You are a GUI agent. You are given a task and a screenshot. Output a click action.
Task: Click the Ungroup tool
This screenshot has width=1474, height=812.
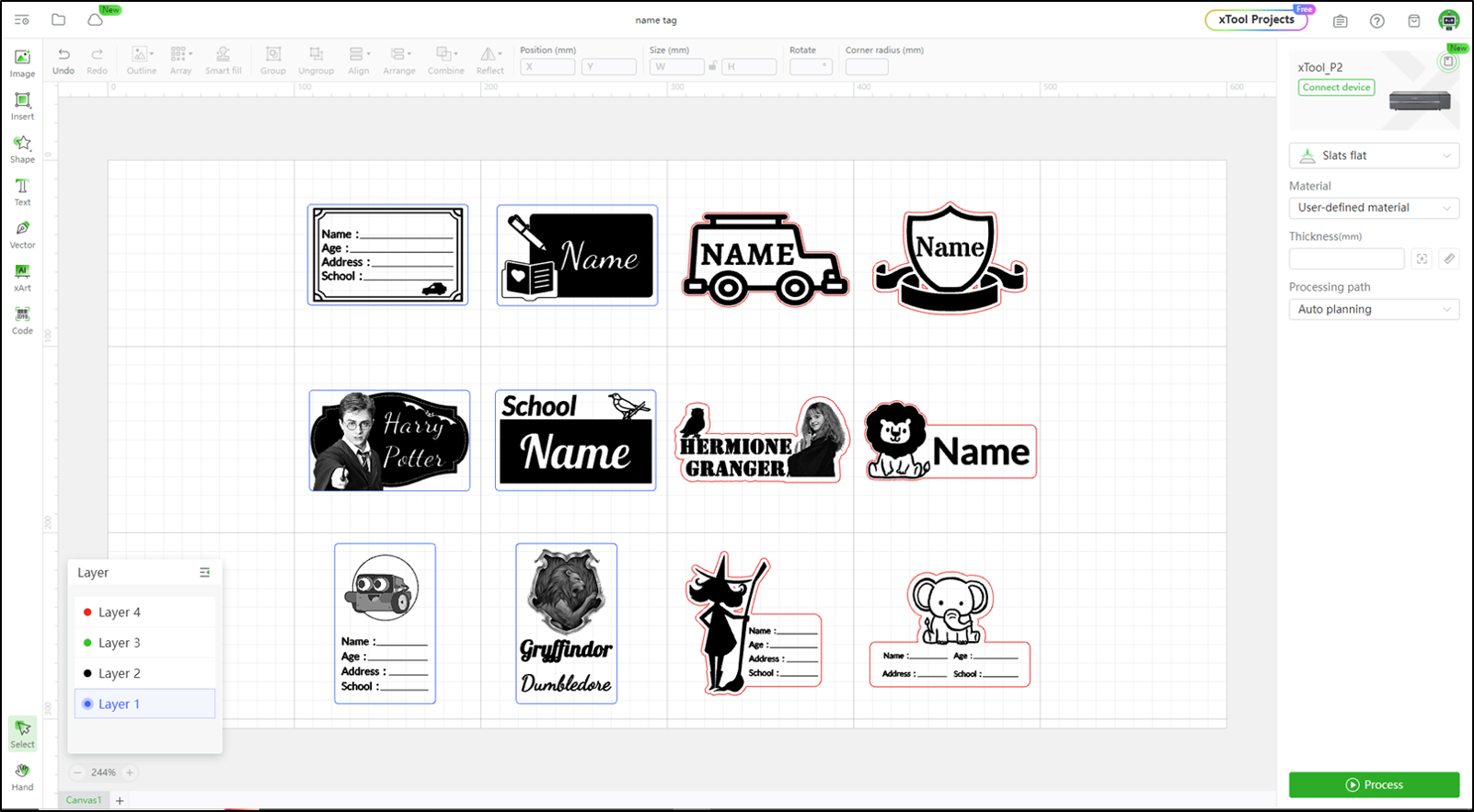point(316,60)
